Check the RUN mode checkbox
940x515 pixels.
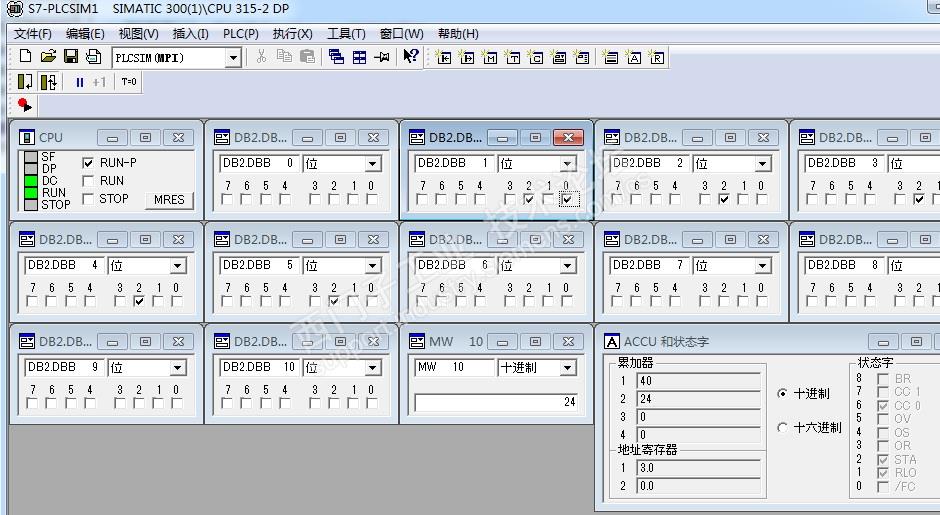point(88,180)
